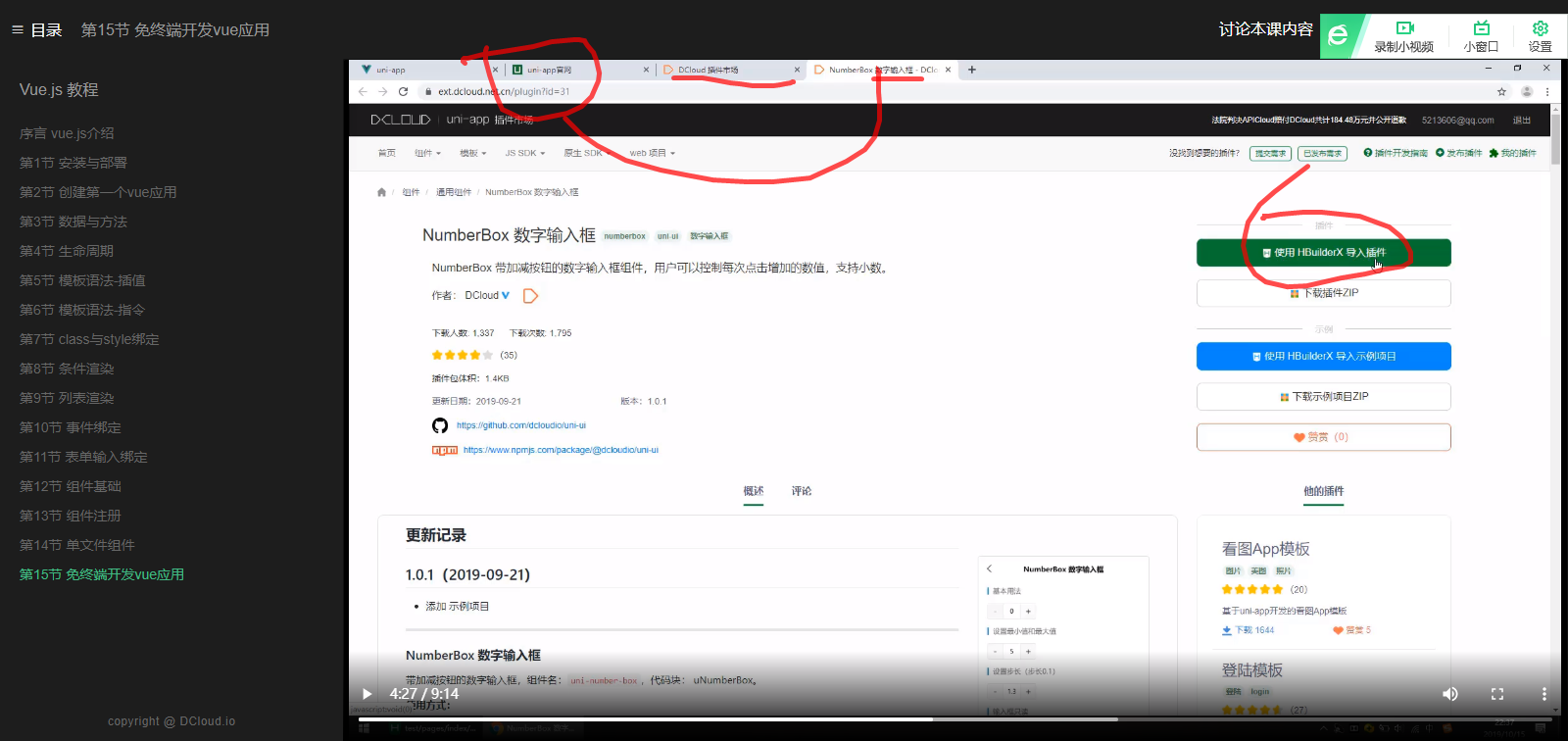This screenshot has width=1568, height=741.
Task: Expand JS SDK dropdown menu
Action: coord(525,153)
